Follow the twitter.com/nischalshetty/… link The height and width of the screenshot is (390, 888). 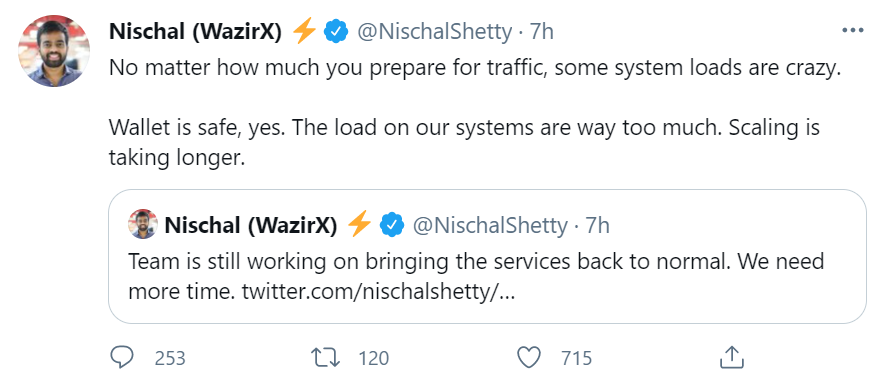(x=378, y=293)
